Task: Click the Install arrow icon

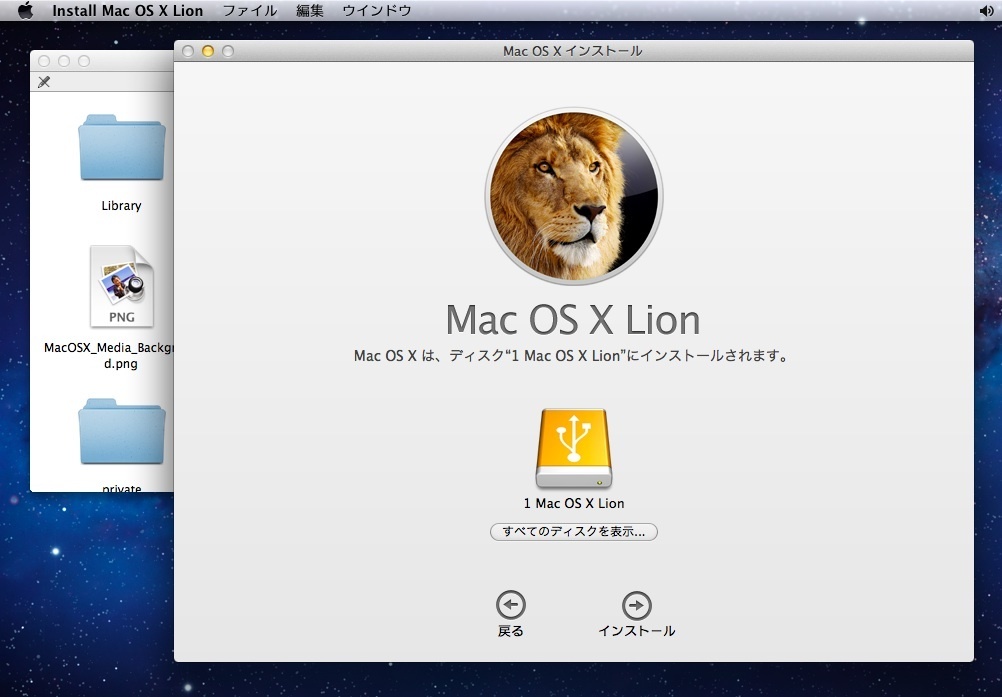Action: pos(636,606)
